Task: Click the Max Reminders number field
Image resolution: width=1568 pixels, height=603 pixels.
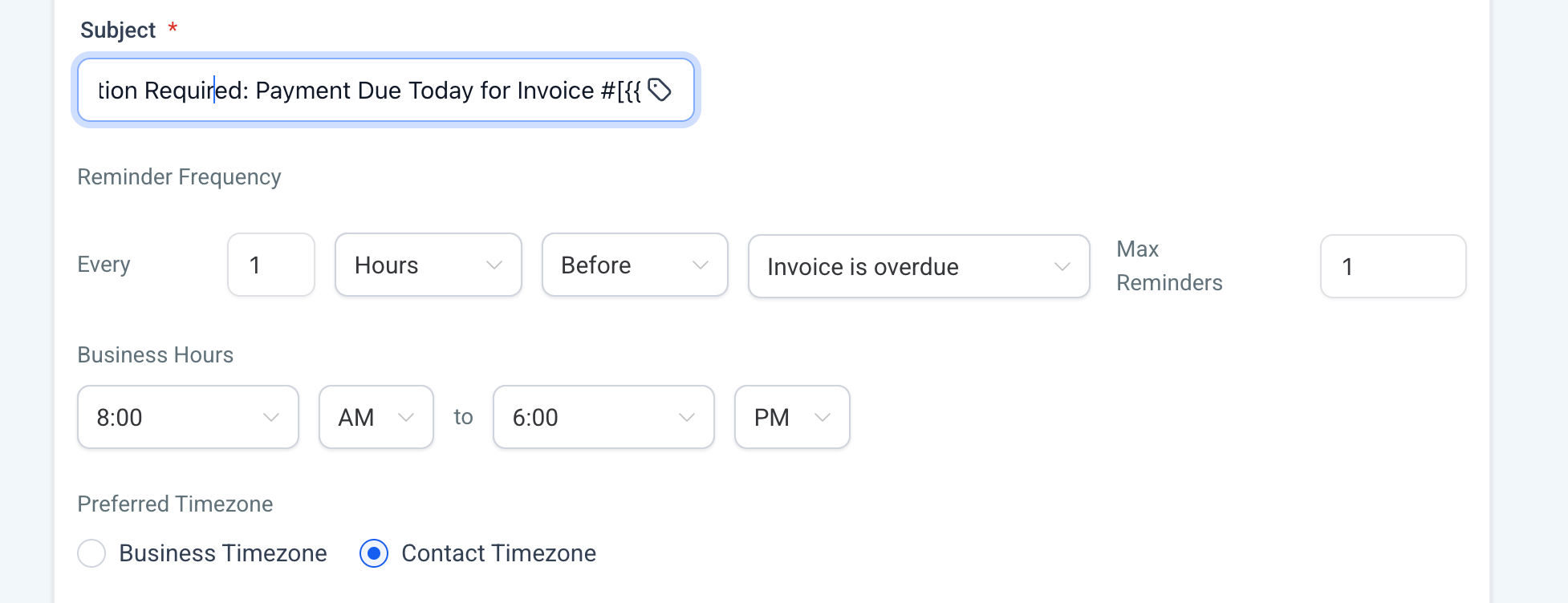Action: (x=1392, y=266)
